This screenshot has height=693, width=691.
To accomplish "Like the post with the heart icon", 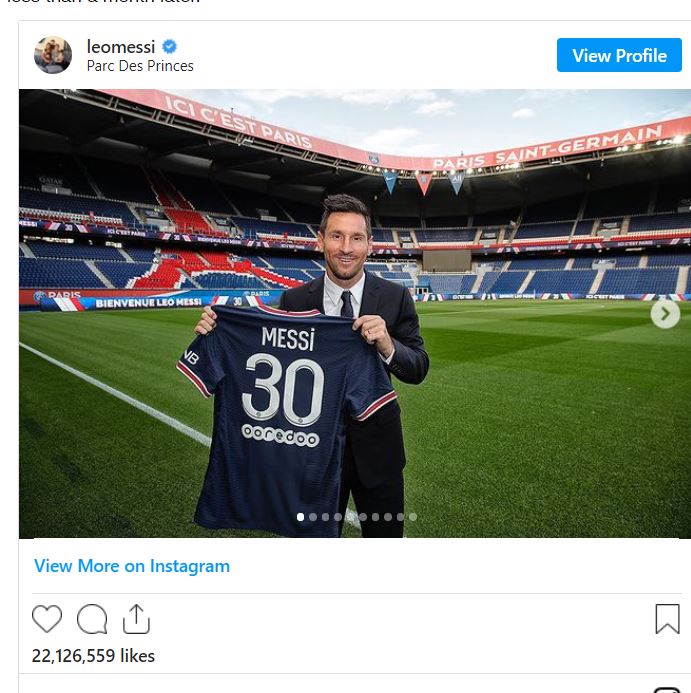I will tap(47, 619).
